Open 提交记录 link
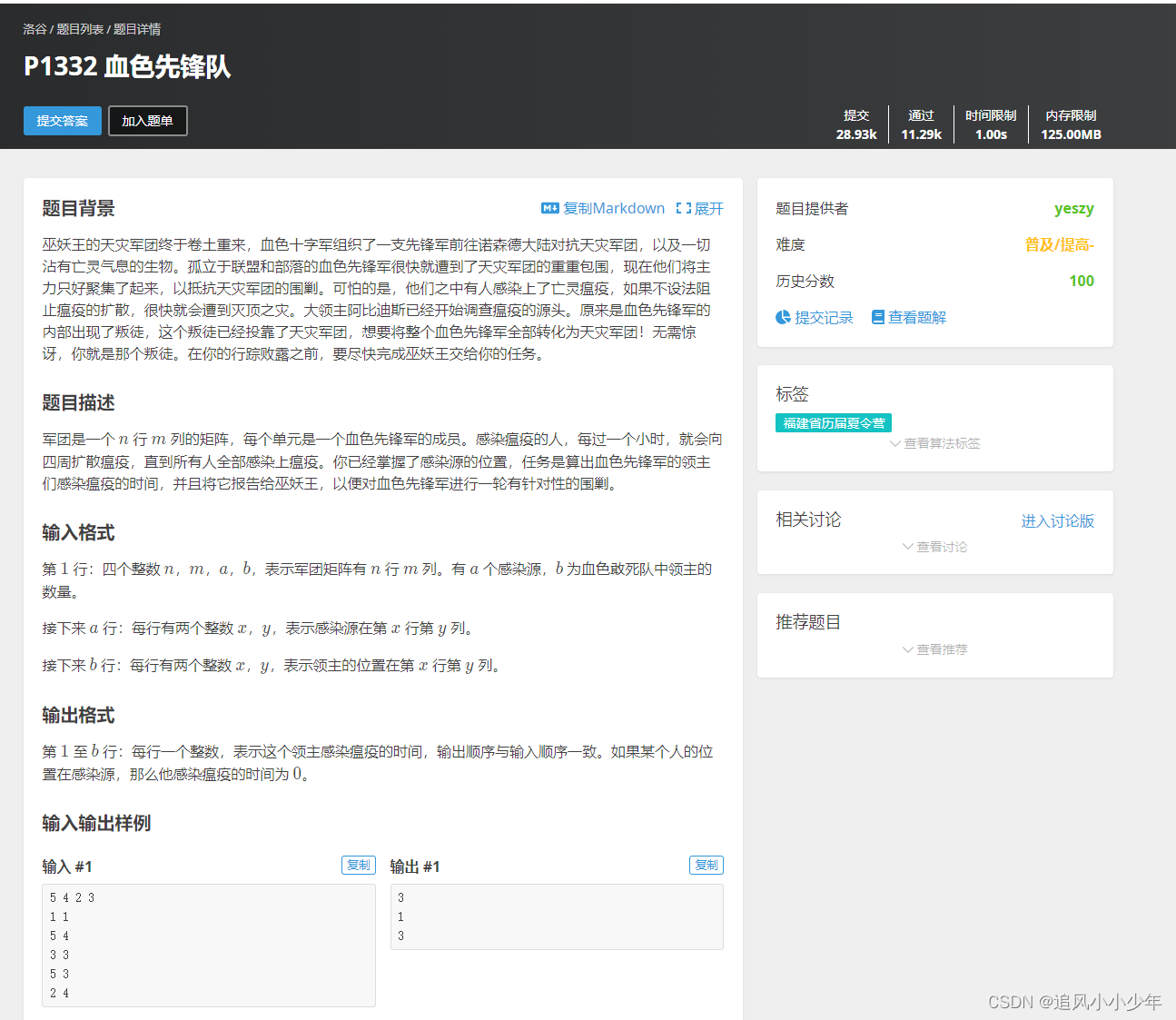This screenshot has width=1176, height=1020. click(824, 317)
